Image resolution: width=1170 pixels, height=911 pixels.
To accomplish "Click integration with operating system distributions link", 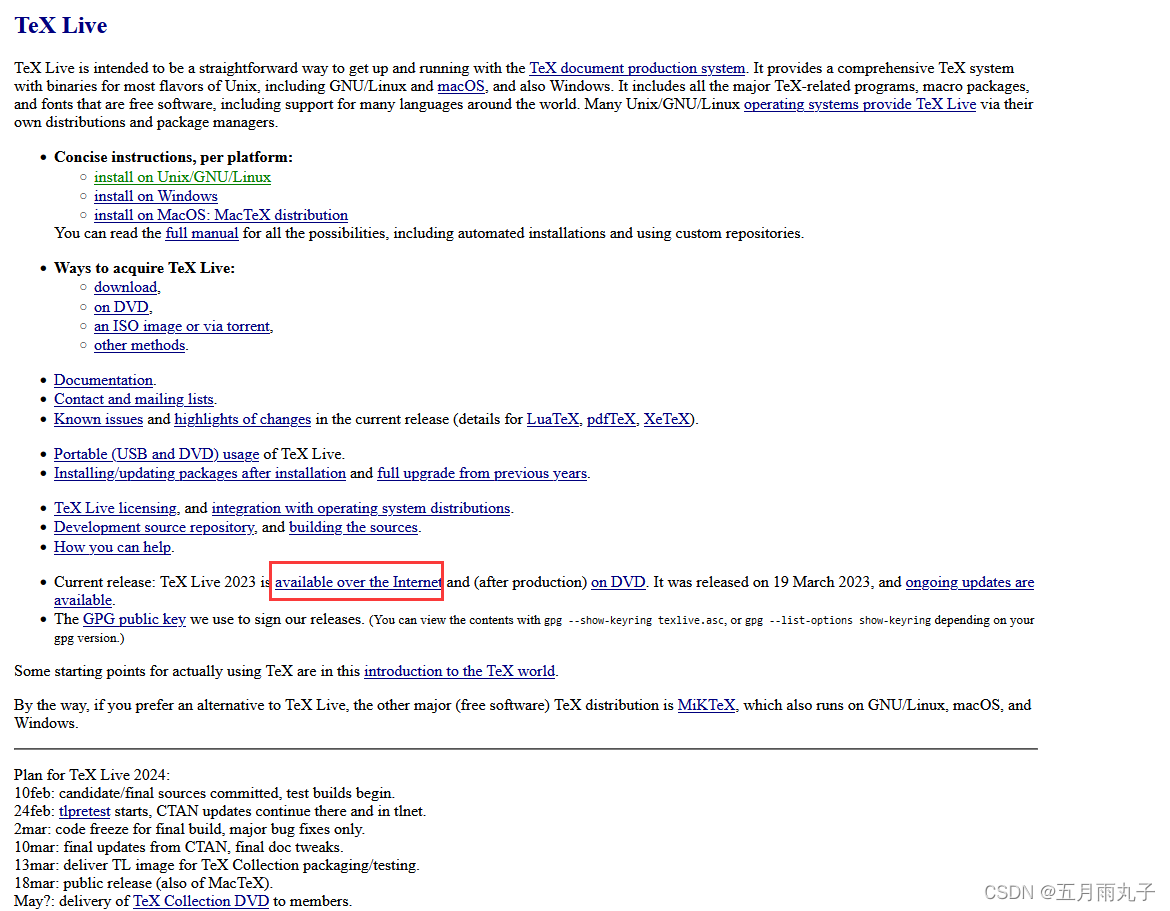I will tap(361, 508).
